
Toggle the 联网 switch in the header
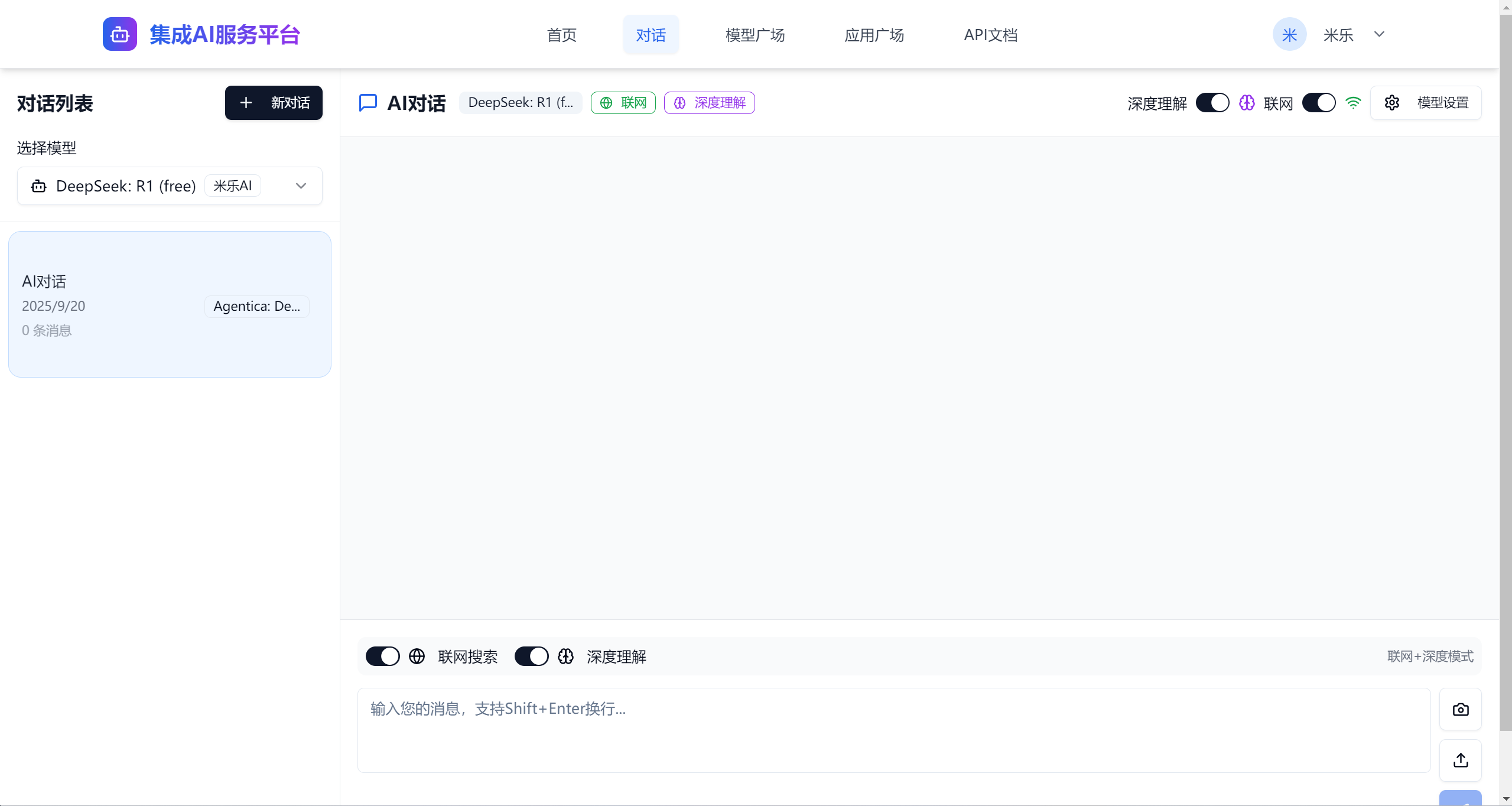point(1318,103)
